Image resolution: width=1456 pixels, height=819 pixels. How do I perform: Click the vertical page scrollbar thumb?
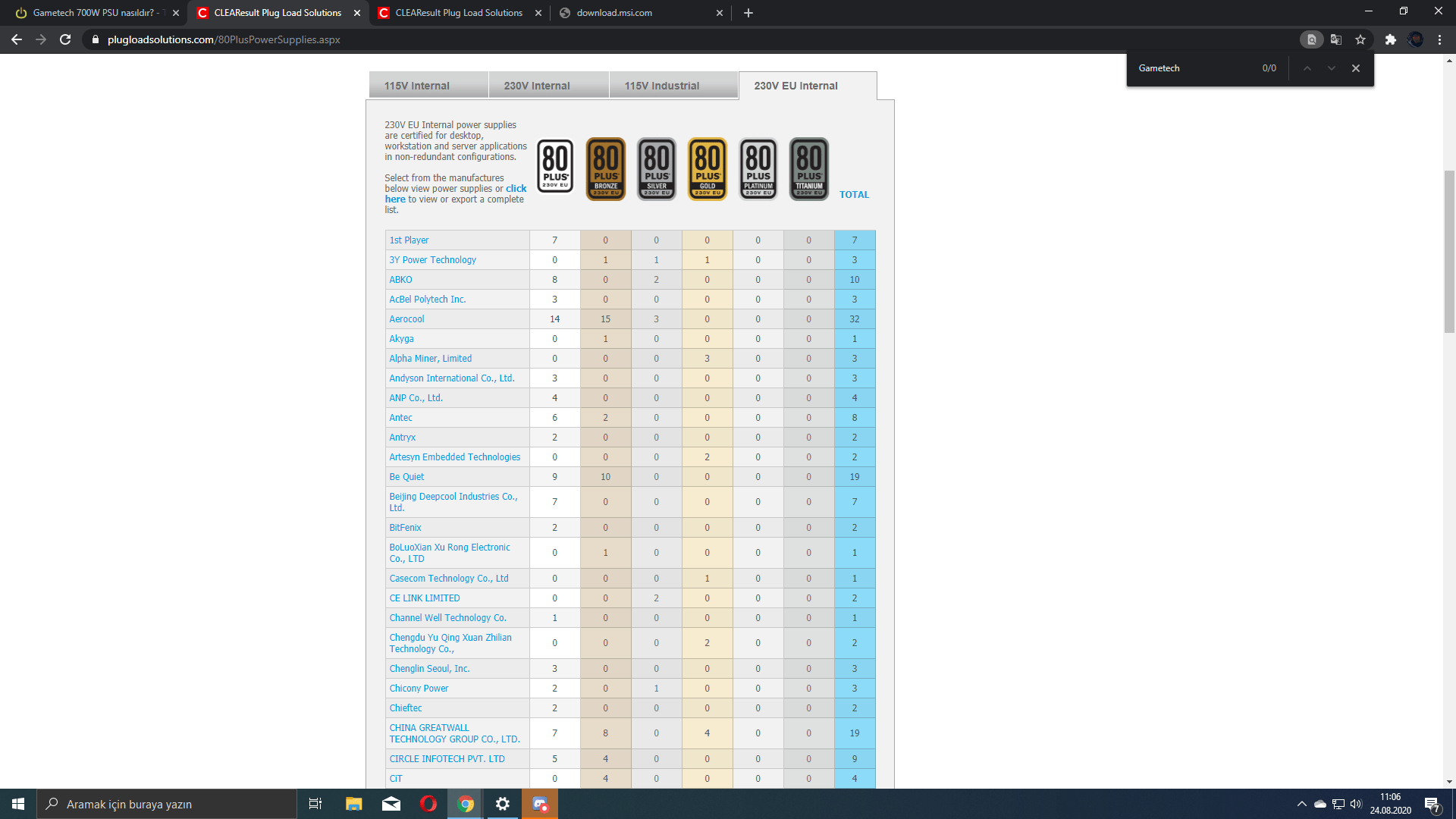point(1449,250)
